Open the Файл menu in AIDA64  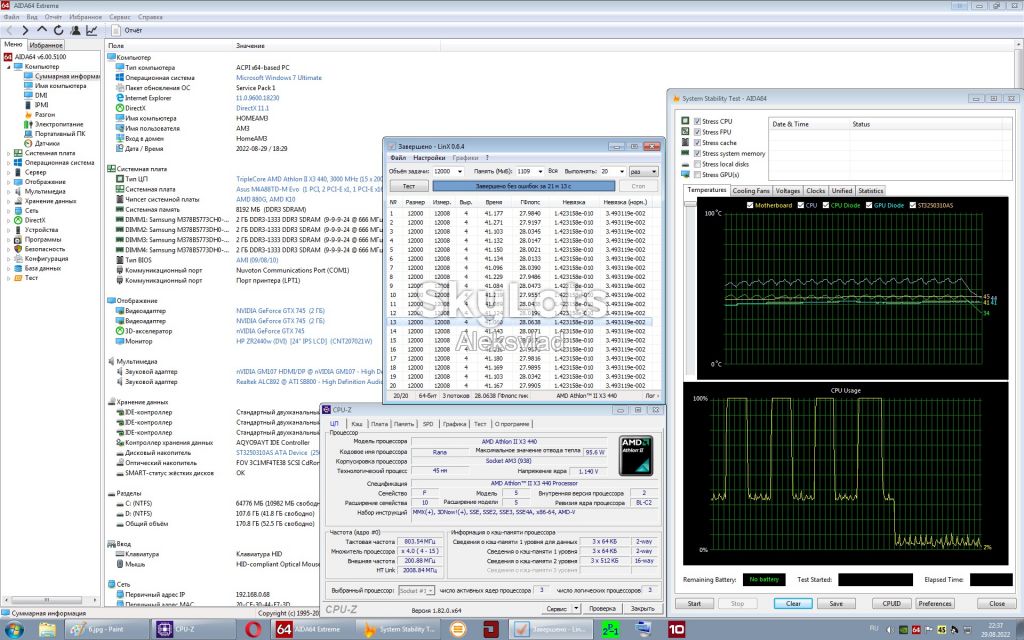pos(11,17)
